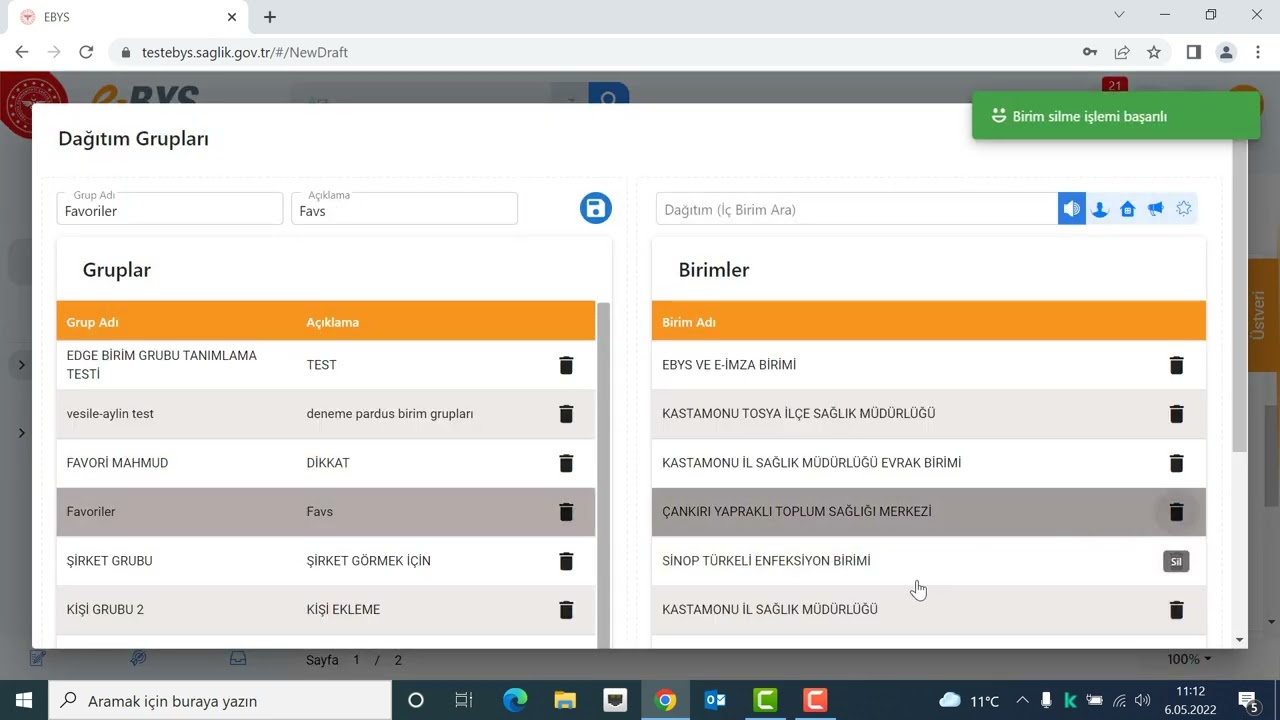Viewport: 1280px width, 720px height.
Task: Delete the EDGE BİRİM GRUBU TANIMLAMA TESTİ group
Action: pos(566,365)
